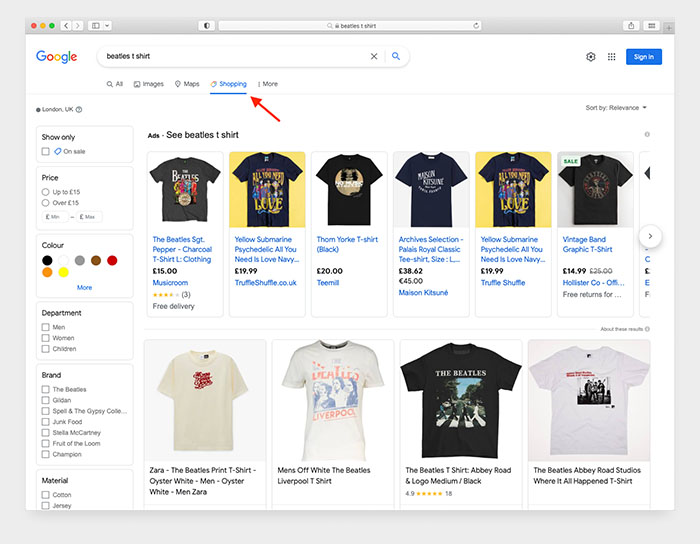Screen dimensions: 700x544
Task: Click the About these results info icon
Action: pos(647,329)
